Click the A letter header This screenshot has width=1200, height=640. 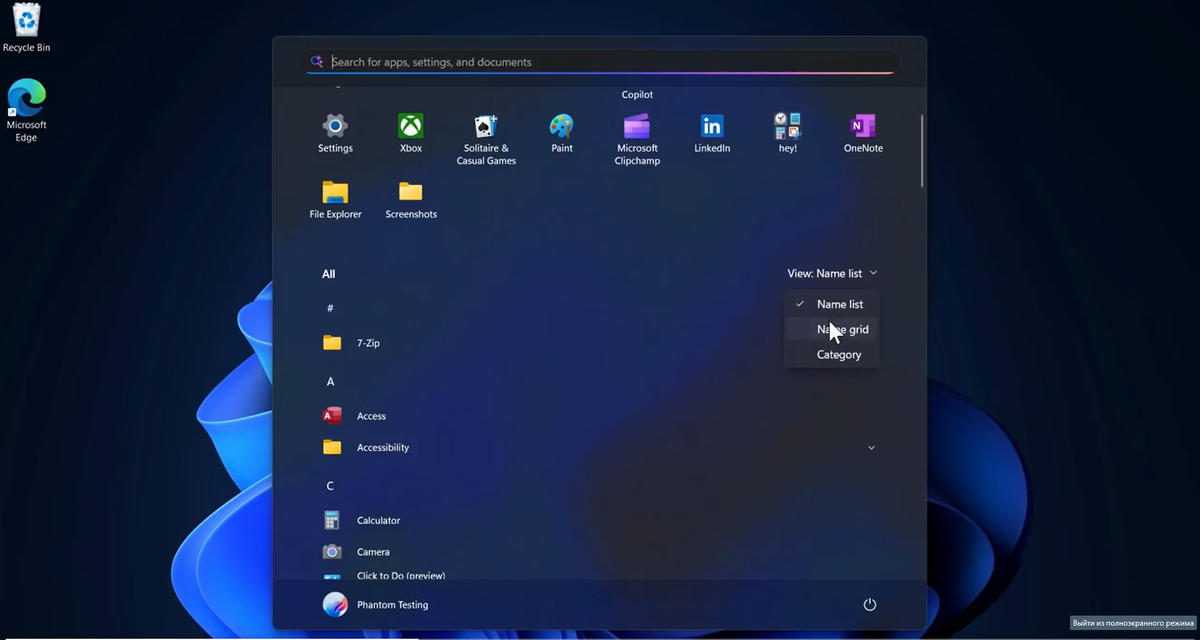(330, 382)
